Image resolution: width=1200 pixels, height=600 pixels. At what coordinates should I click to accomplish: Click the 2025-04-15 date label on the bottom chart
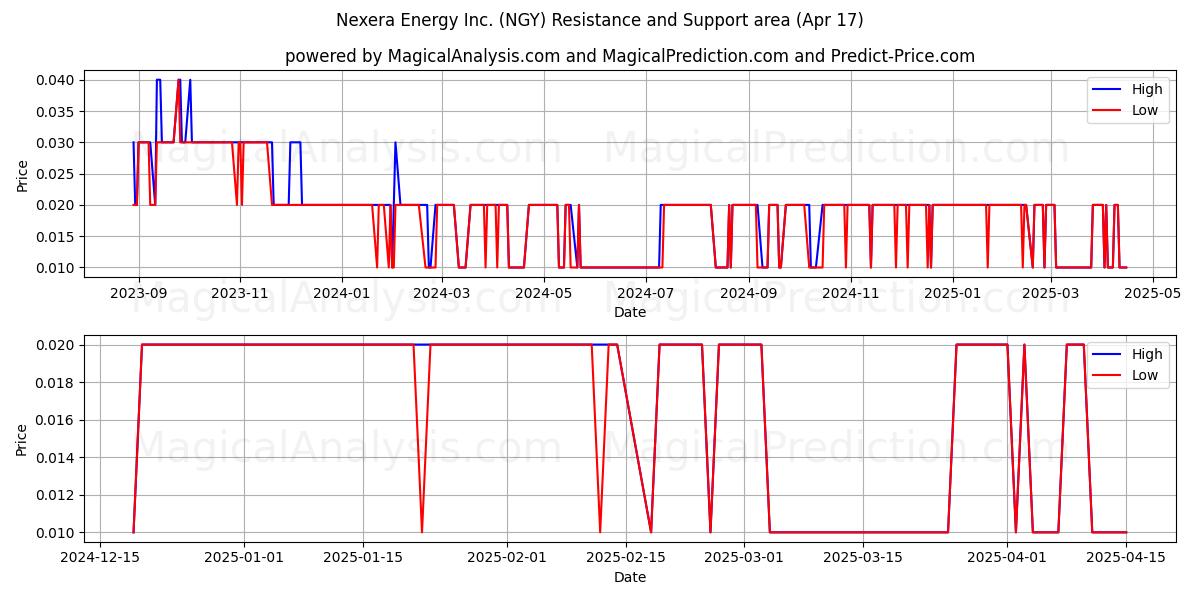(x=1126, y=558)
